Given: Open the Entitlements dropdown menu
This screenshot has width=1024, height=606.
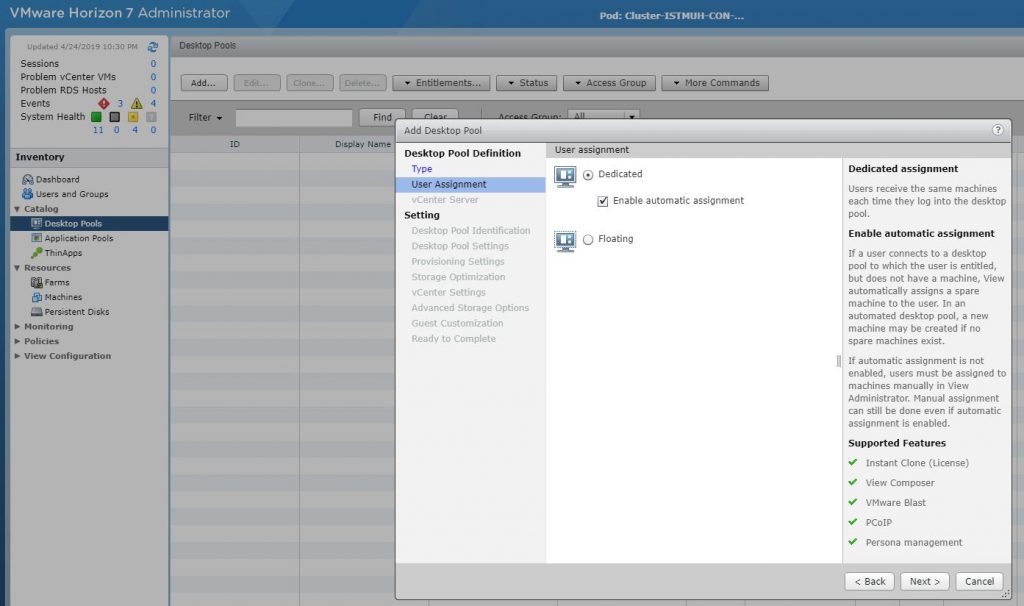Looking at the screenshot, I should coord(442,83).
